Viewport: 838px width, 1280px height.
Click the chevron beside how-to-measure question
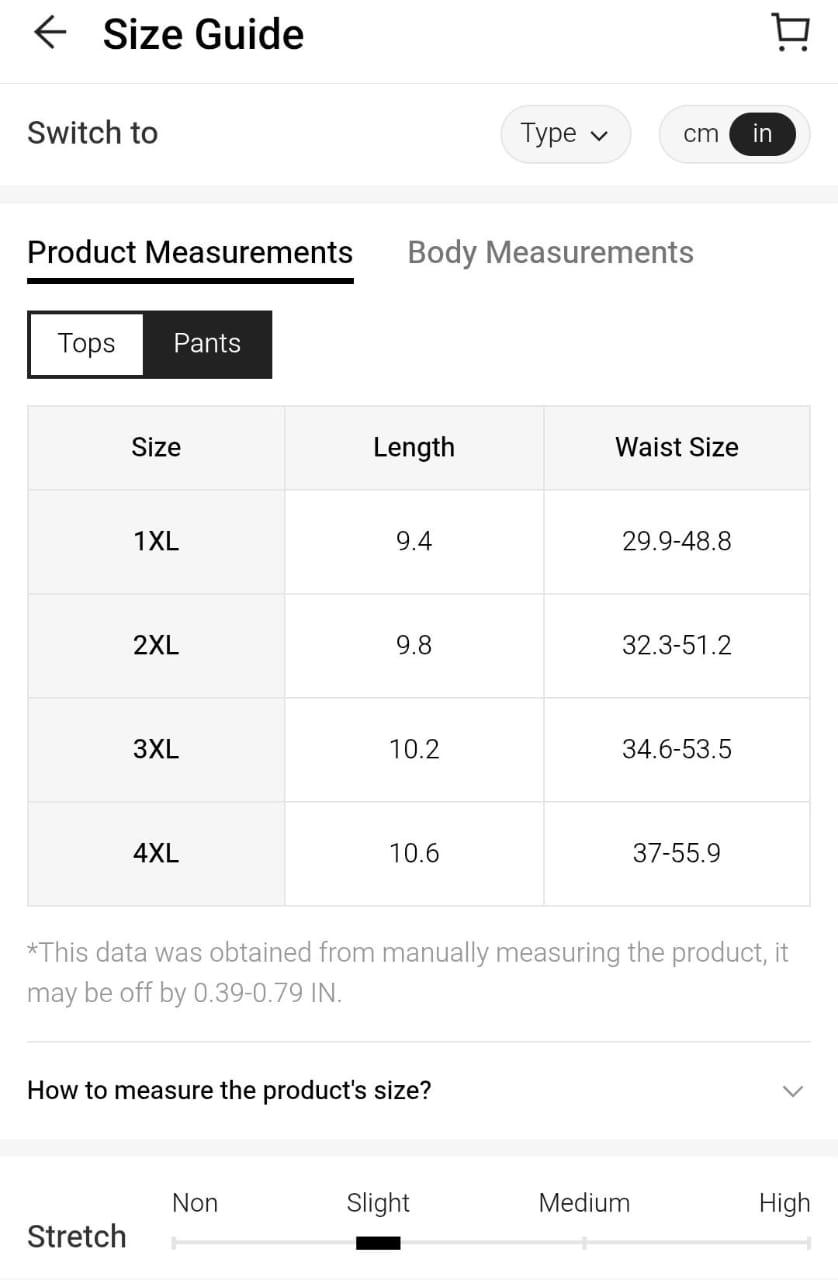click(x=792, y=1091)
